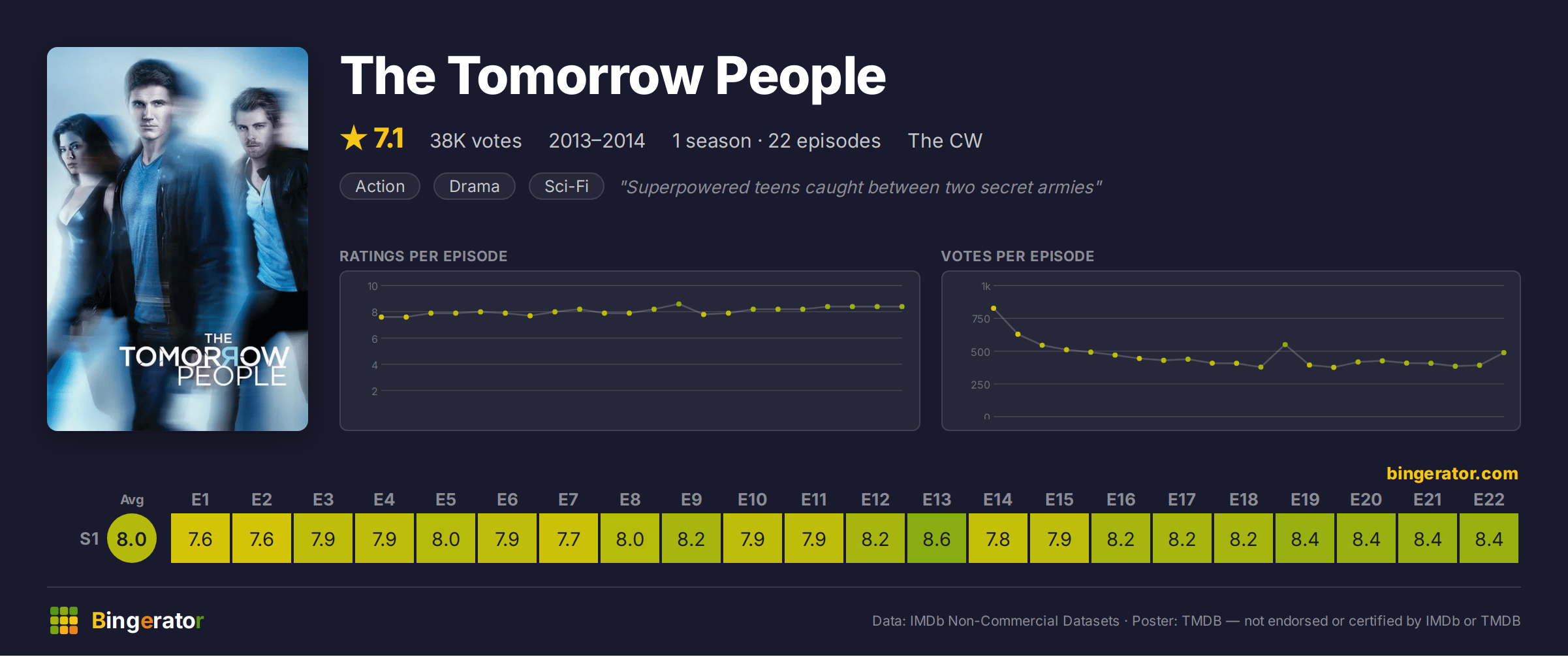Select the S1 average 8.0 circle
Image resolution: width=1568 pixels, height=657 pixels.
[x=132, y=539]
